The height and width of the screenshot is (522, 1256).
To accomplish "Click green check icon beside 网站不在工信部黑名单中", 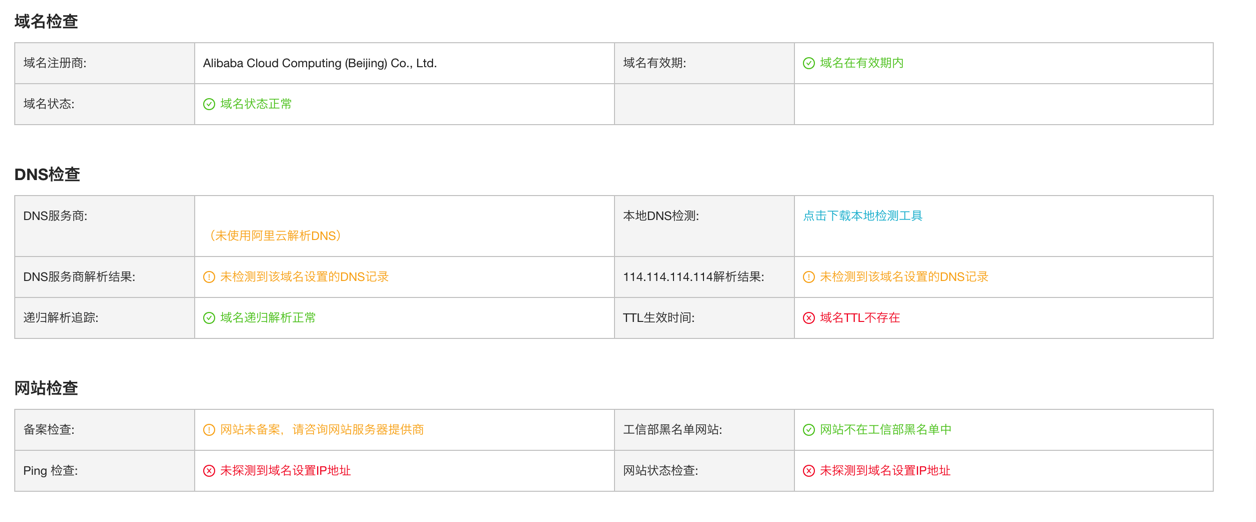I will (x=808, y=430).
